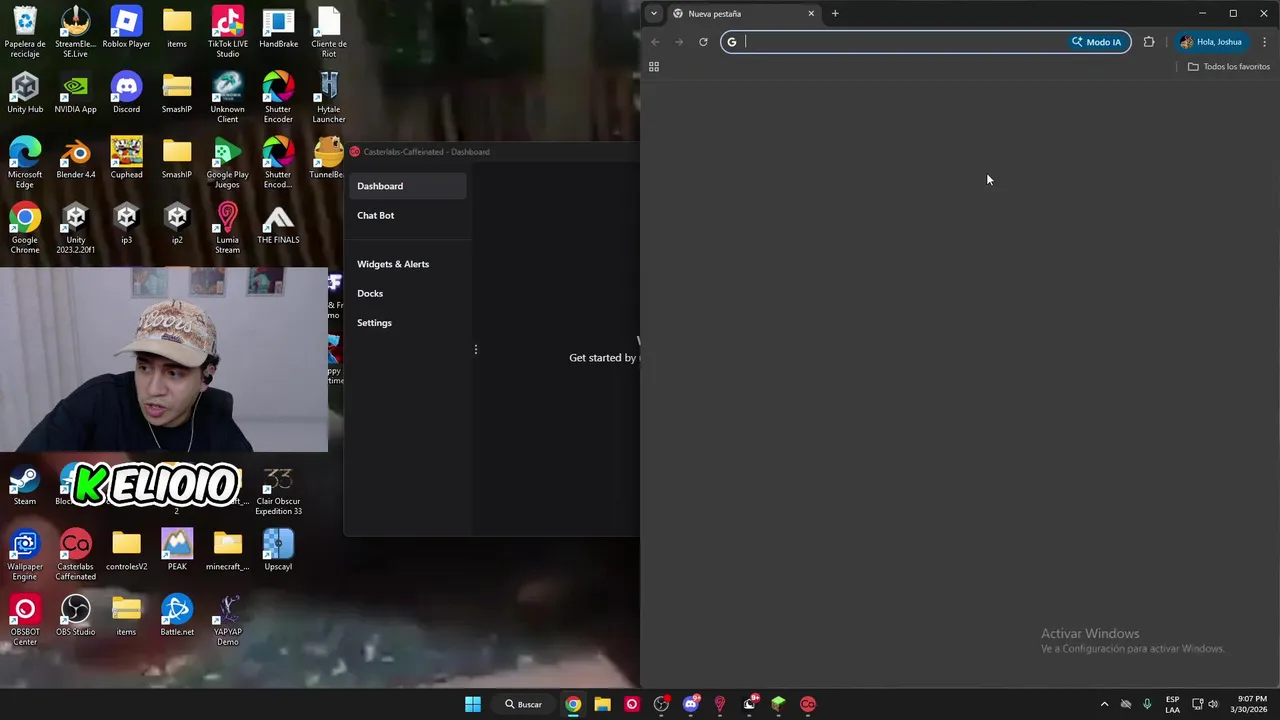Image resolution: width=1280 pixels, height=720 pixels.
Task: Go back in Chrome
Action: [655, 42]
